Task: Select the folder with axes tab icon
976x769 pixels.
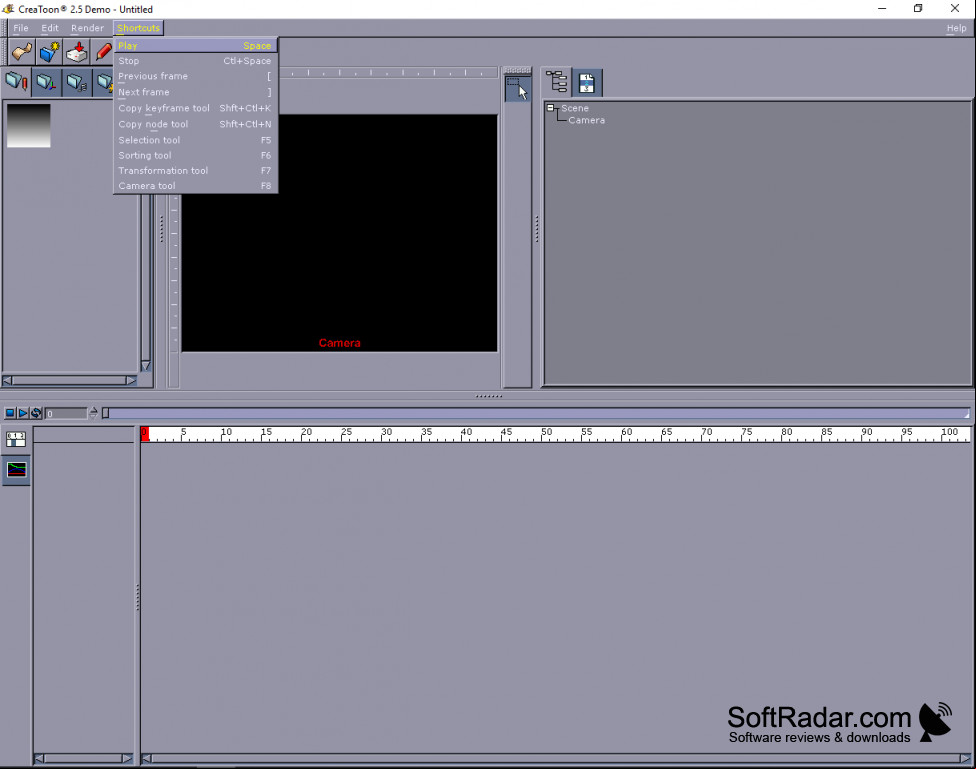Action: coord(47,82)
